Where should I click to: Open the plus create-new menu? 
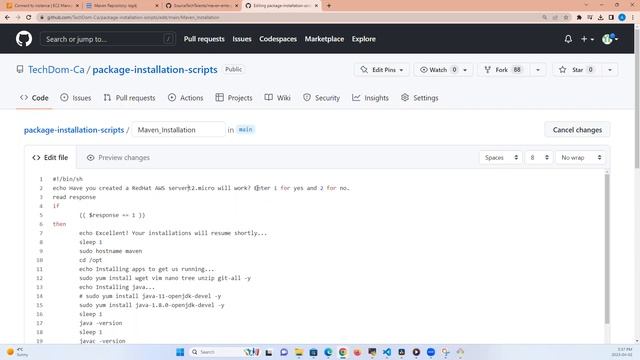coord(587,39)
